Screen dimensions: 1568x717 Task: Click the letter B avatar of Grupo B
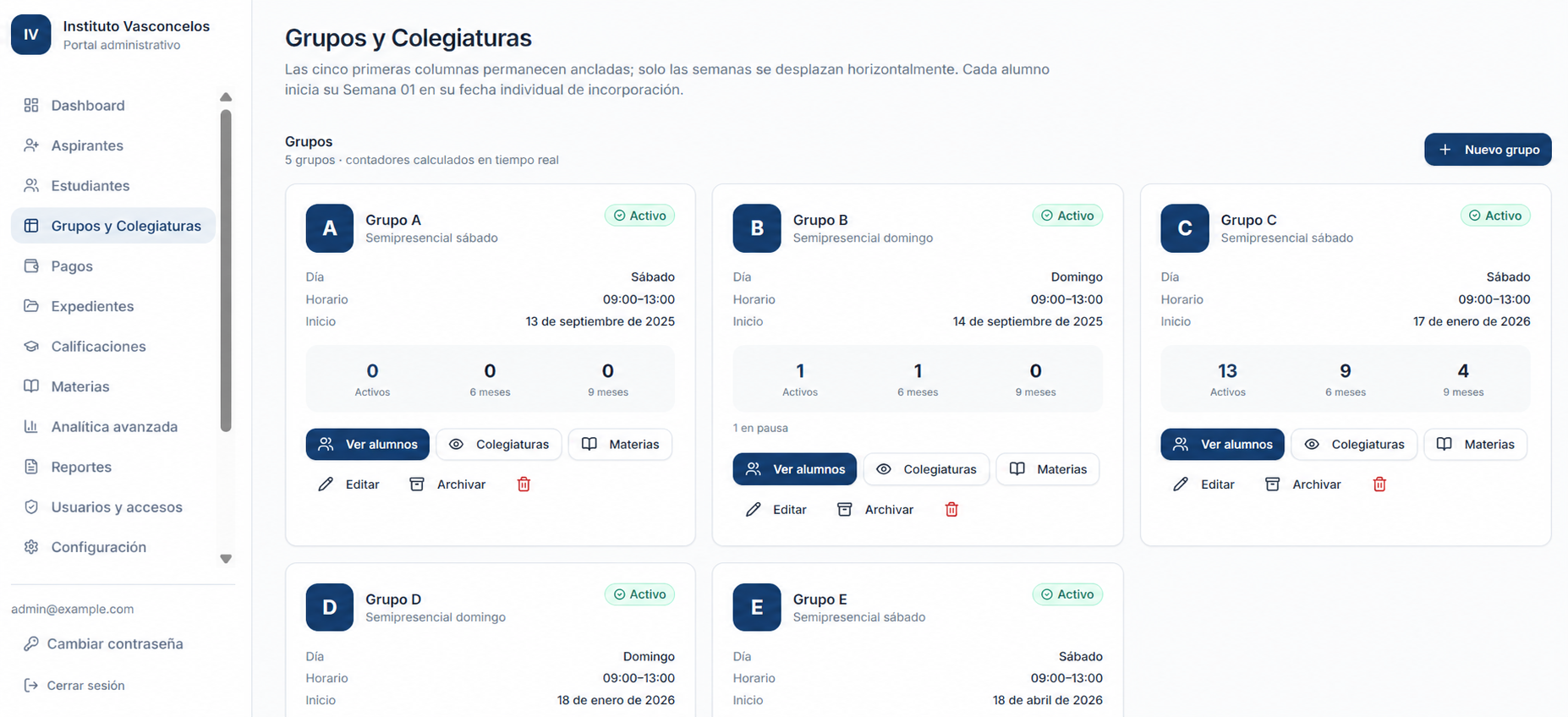757,228
